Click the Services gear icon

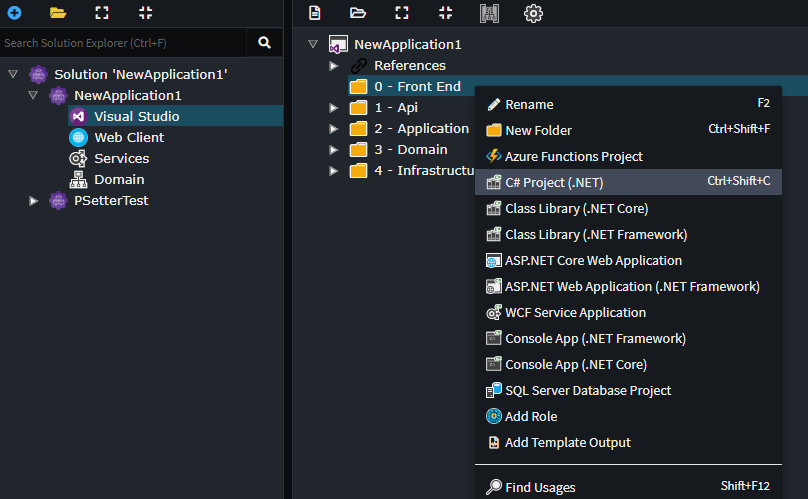coord(78,159)
